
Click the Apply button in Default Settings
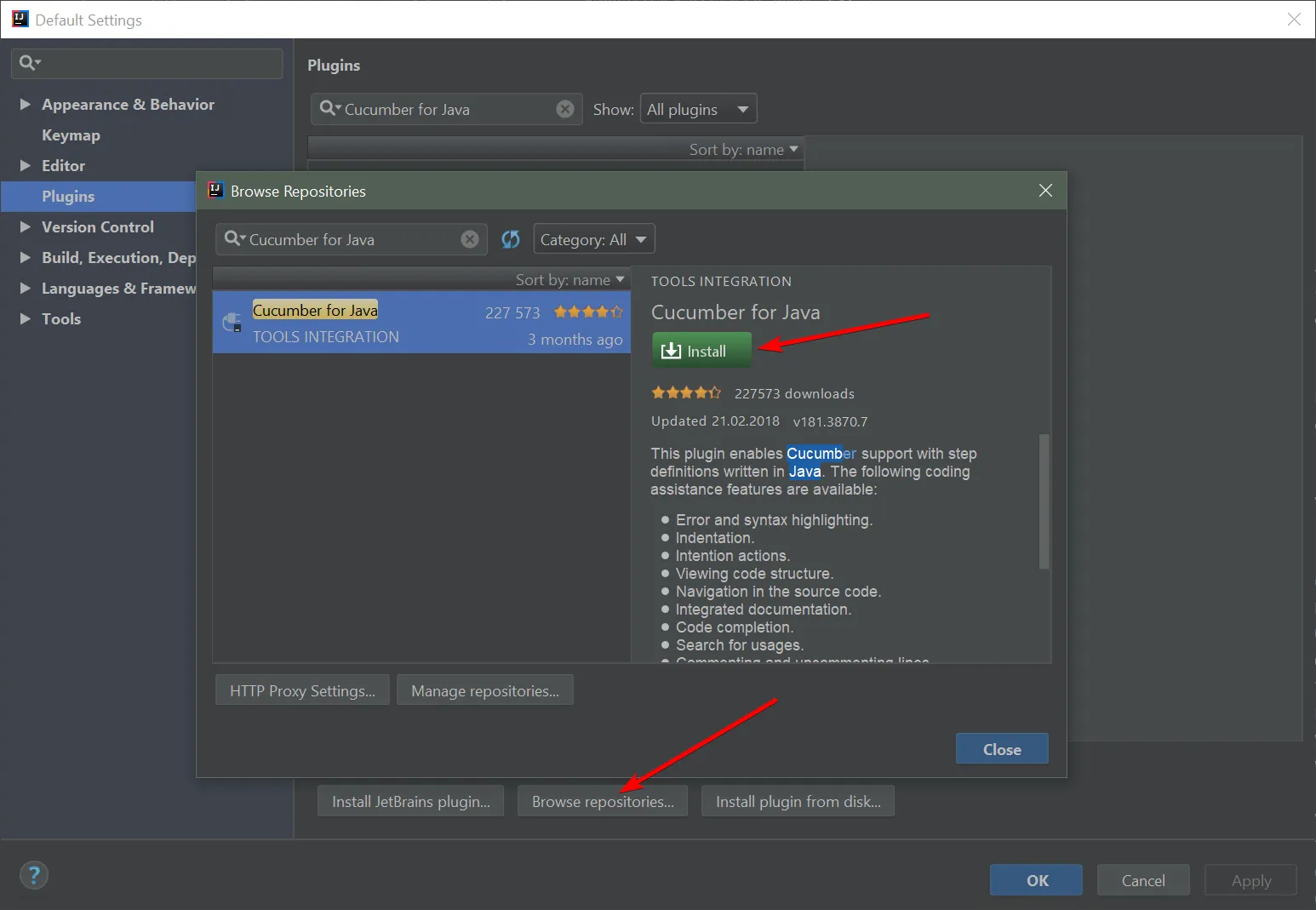click(1250, 880)
